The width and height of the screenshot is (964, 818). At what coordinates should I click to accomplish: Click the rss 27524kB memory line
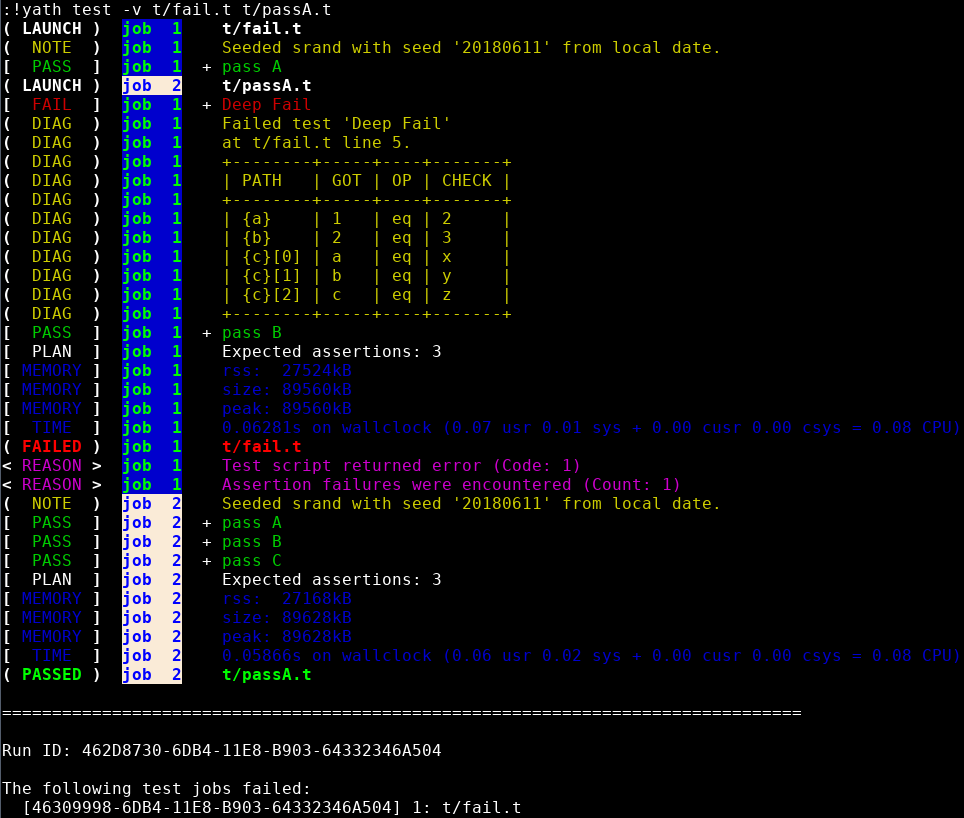286,371
